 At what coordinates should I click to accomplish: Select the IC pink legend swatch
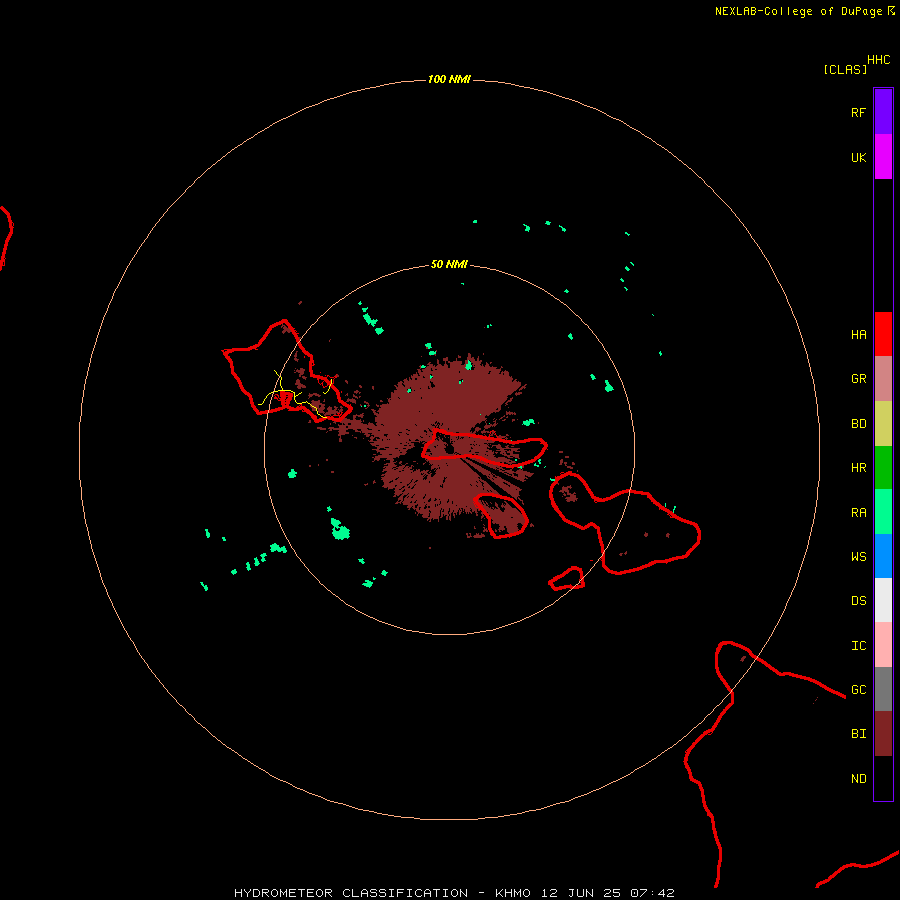(883, 645)
